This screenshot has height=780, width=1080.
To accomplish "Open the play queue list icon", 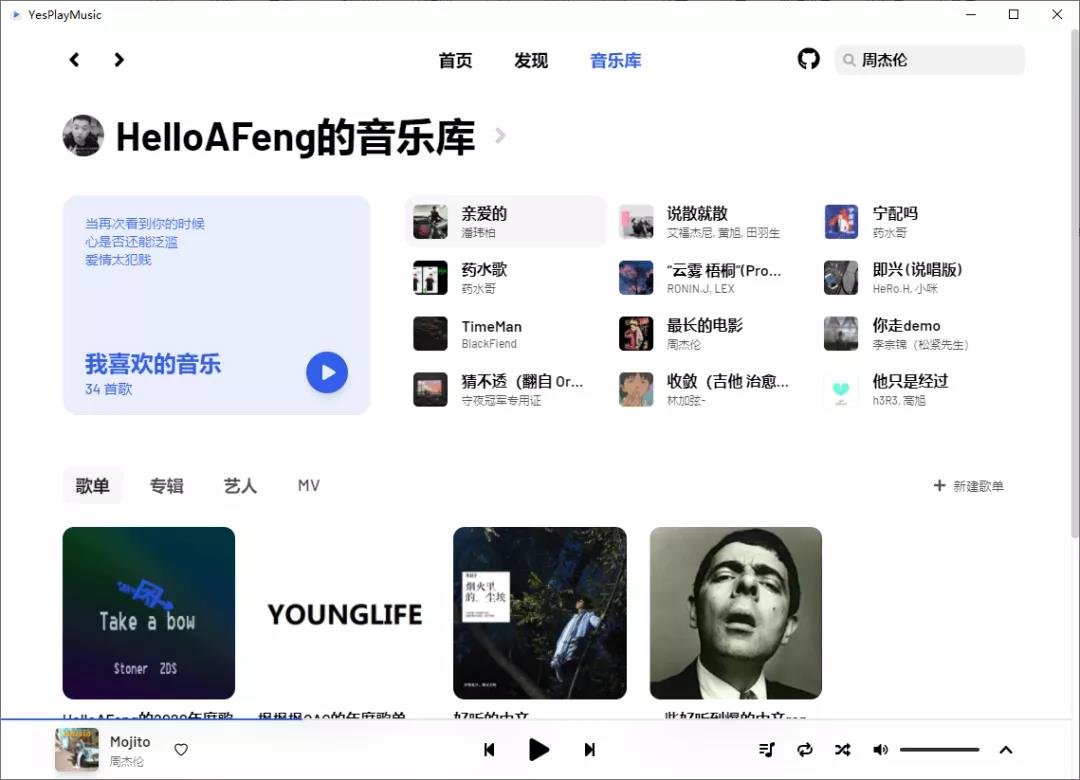I will [767, 750].
